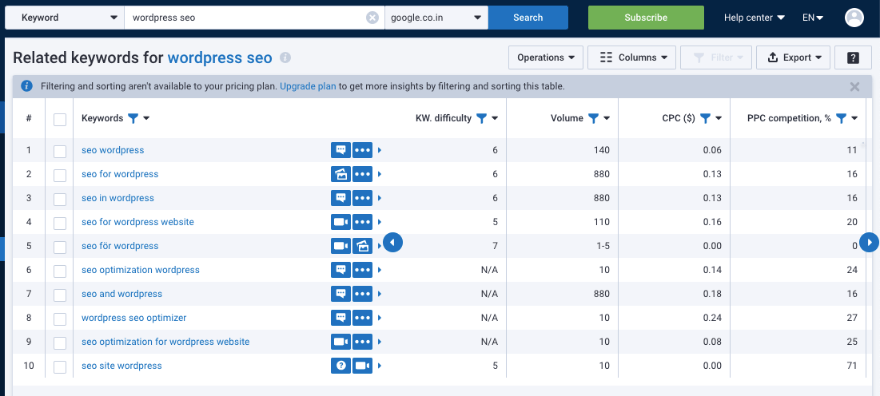
Task: Expand the seo site wordpress row arrow
Action: [380, 366]
